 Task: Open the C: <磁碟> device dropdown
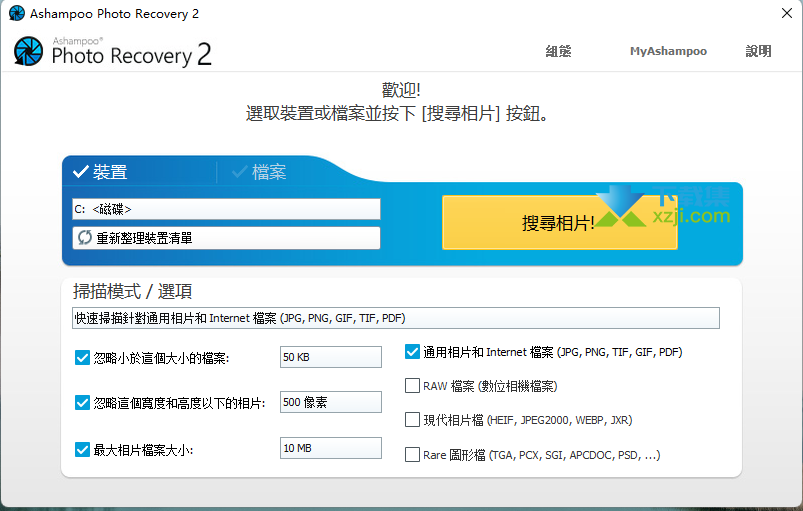click(226, 209)
